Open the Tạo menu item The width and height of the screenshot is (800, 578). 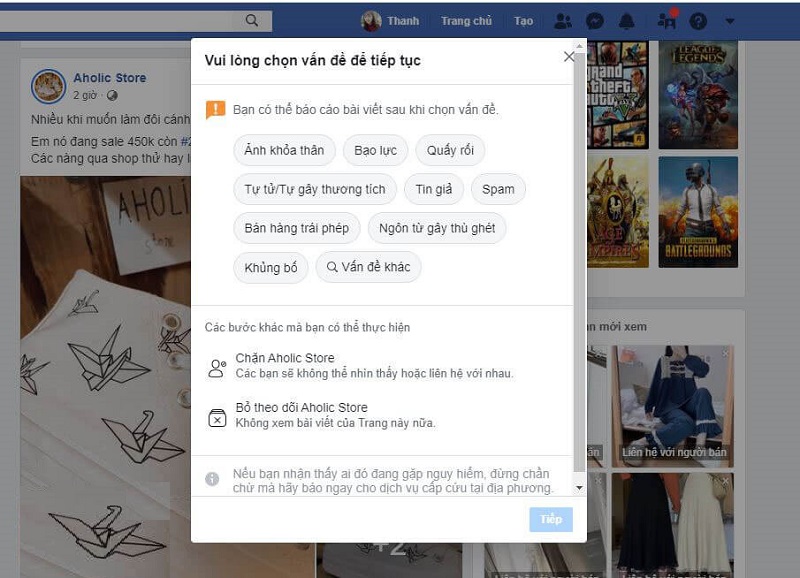tap(523, 19)
